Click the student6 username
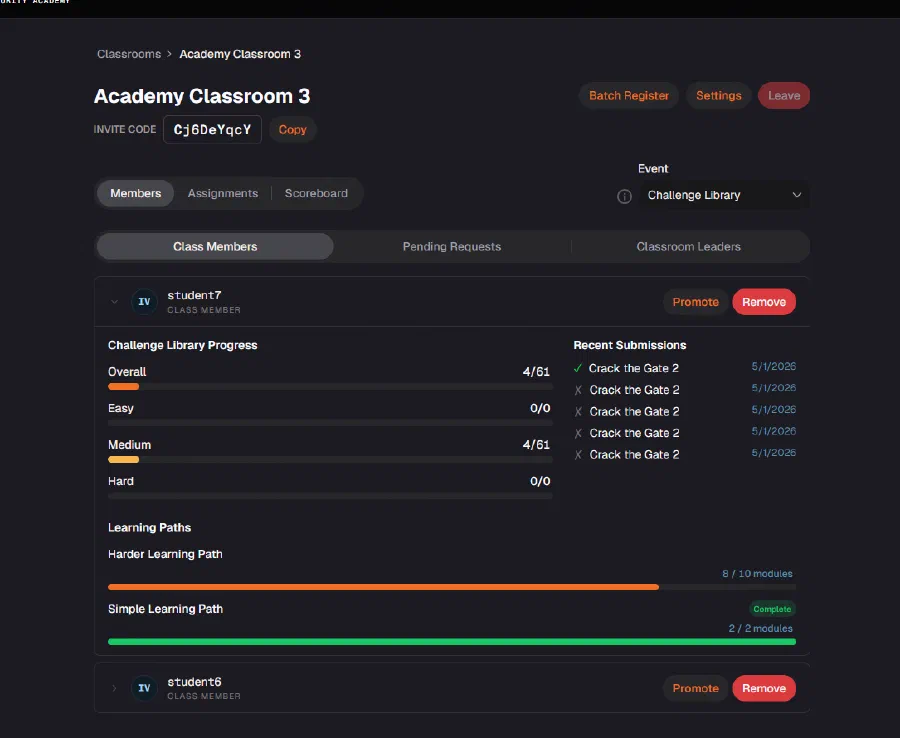This screenshot has height=738, width=900. coord(194,682)
